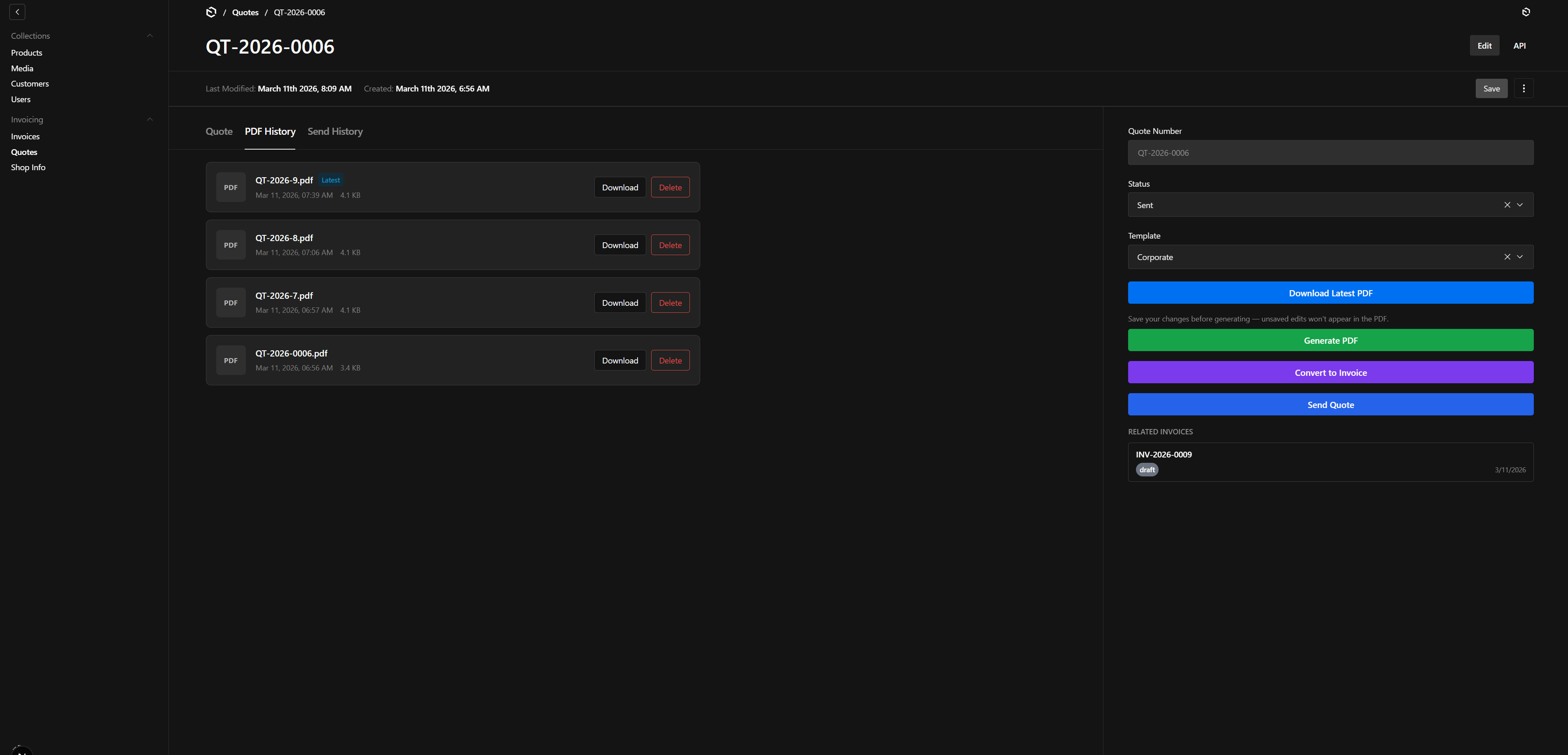Click the PDF icon for QT-2026-7.pdf
Screen dimensions: 1568x755
[231, 302]
